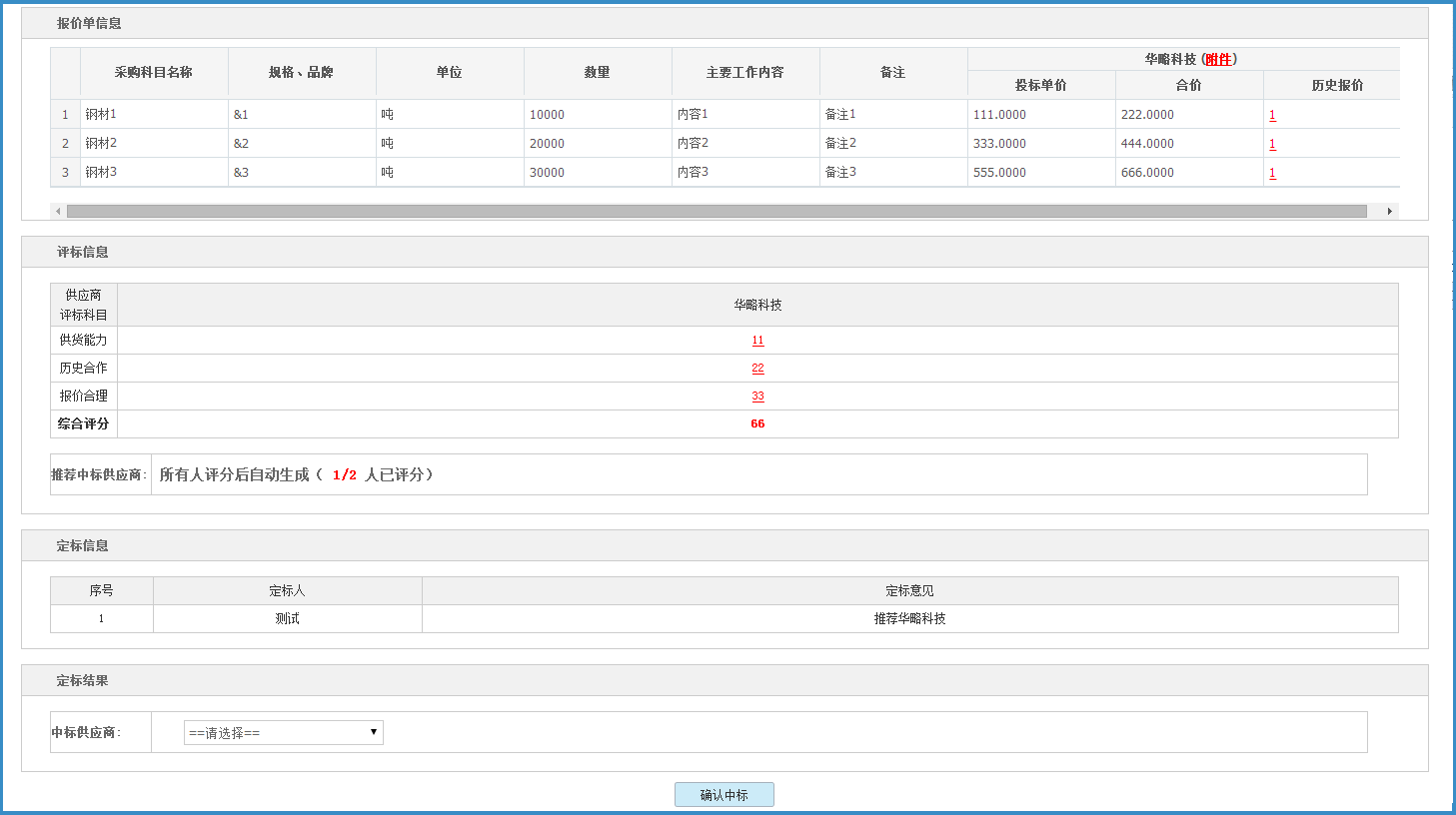Click the 定标意见 column header
The height and width of the screenshot is (815, 1456).
[909, 590]
